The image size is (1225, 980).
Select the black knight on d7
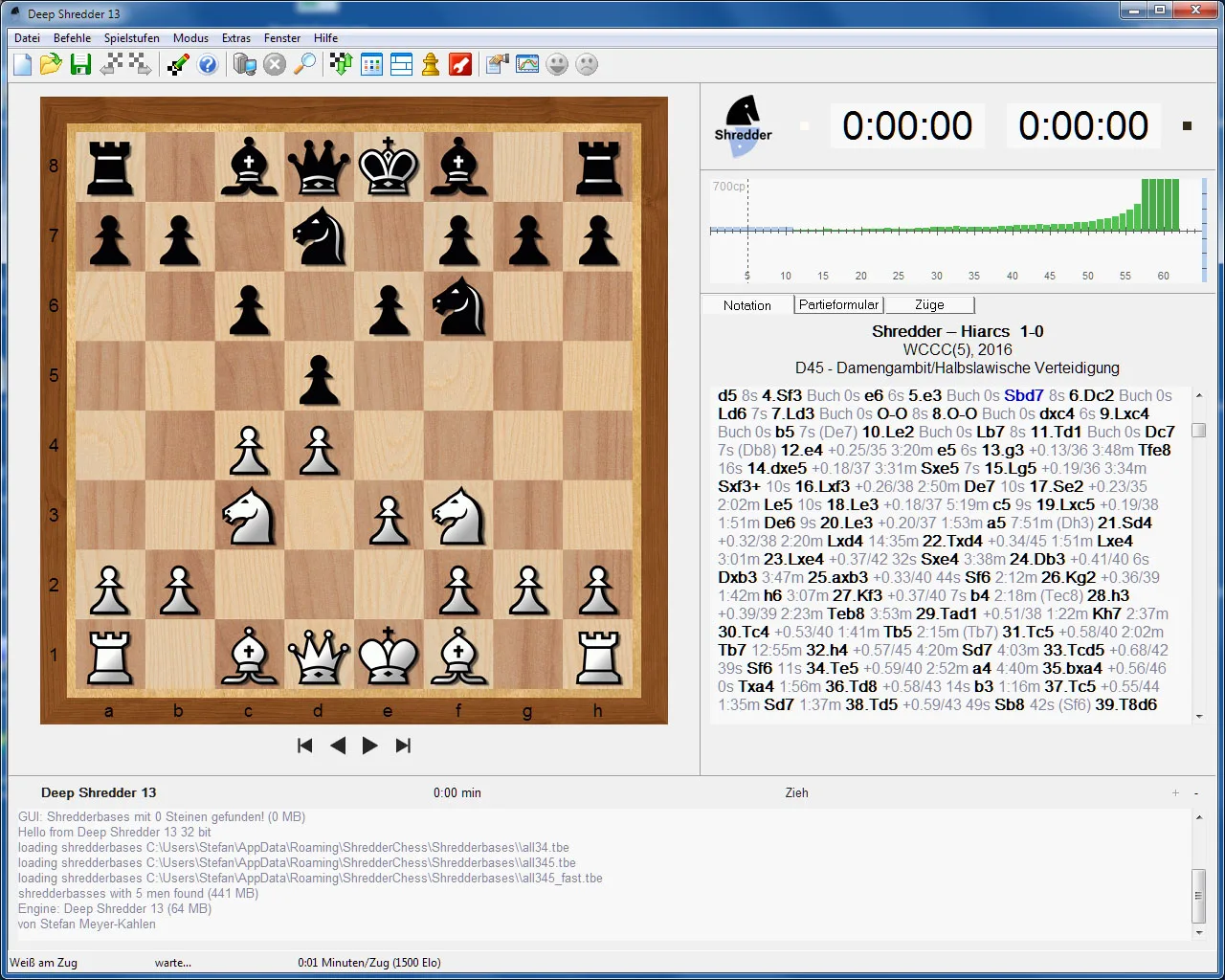click(x=319, y=235)
